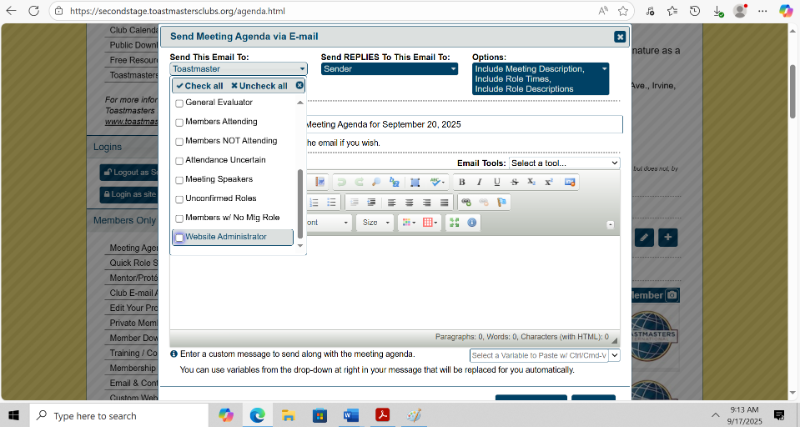Click the blue About editor info icon

471,222
